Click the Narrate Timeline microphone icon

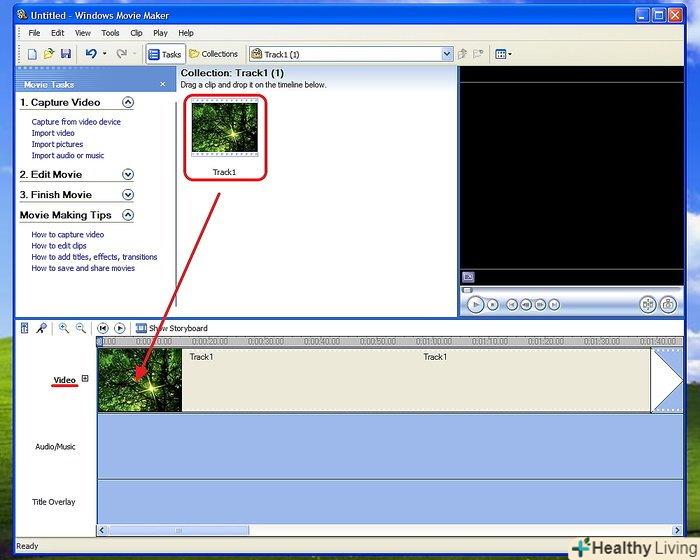(41, 328)
